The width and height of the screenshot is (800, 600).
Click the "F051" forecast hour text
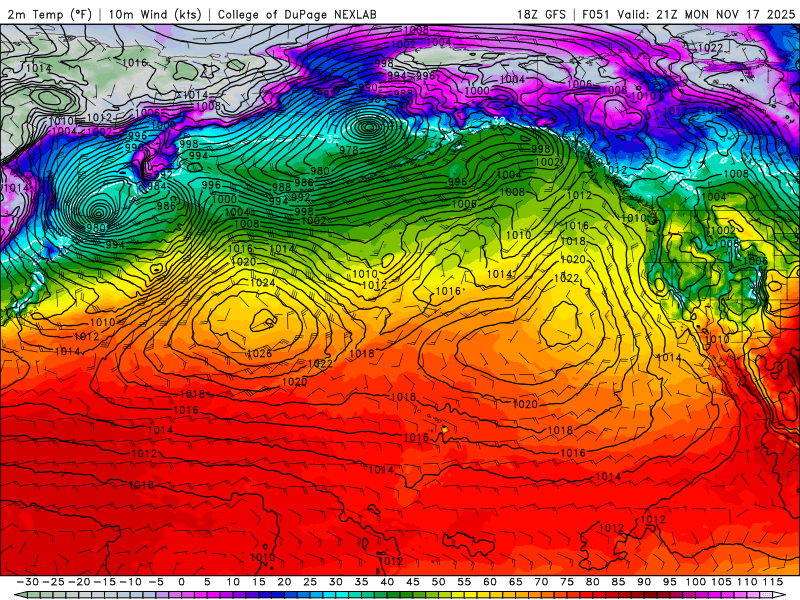tap(597, 14)
